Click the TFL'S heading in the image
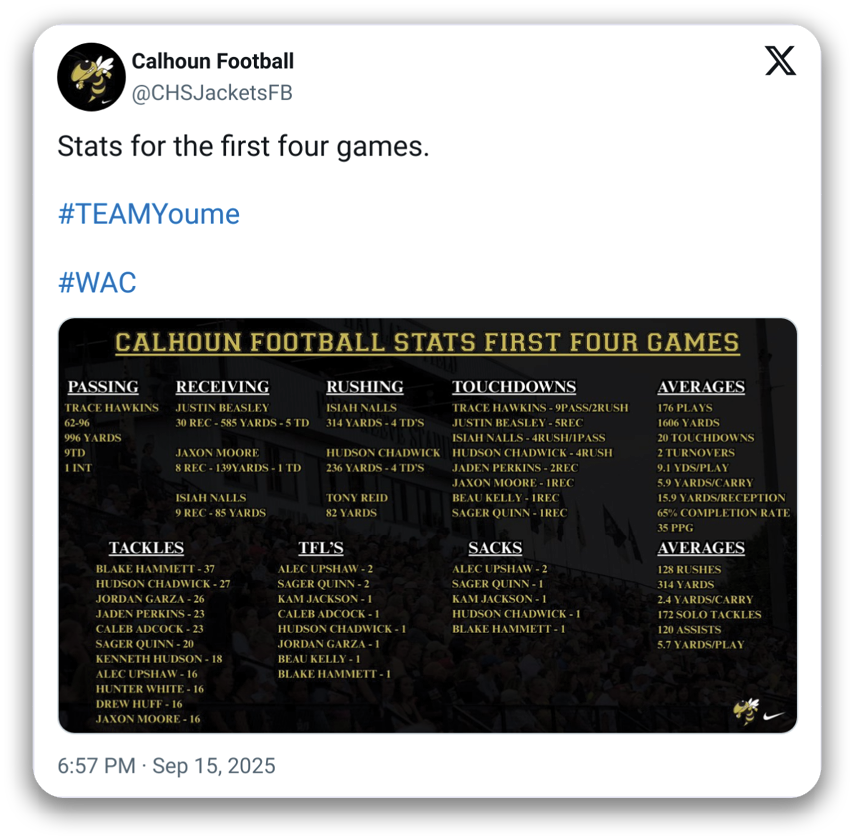 coord(320,548)
